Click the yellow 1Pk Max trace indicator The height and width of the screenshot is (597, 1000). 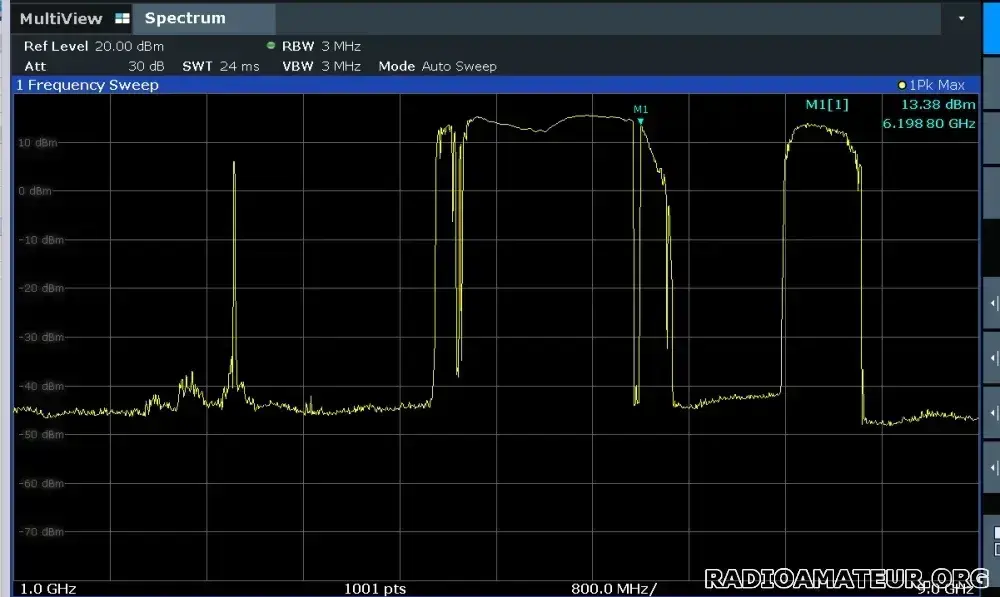point(902,86)
